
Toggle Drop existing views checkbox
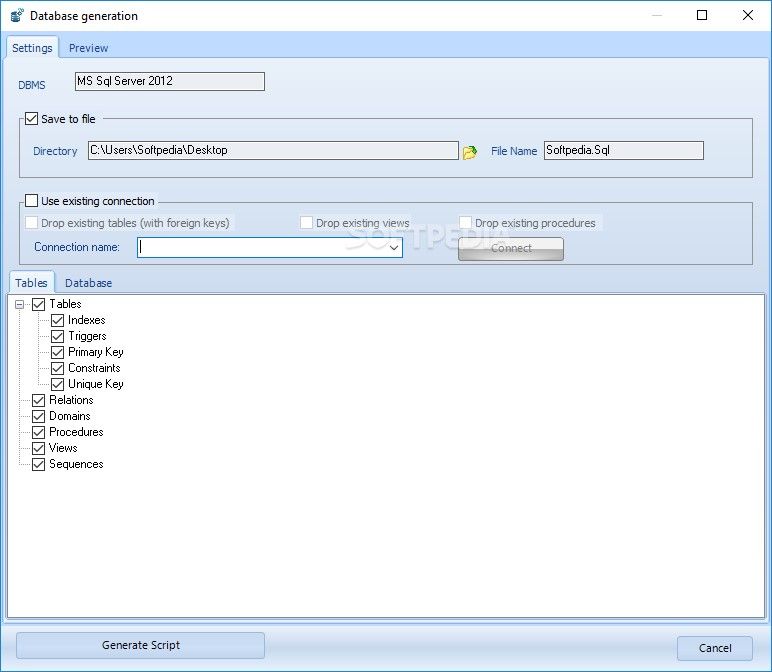coord(306,223)
